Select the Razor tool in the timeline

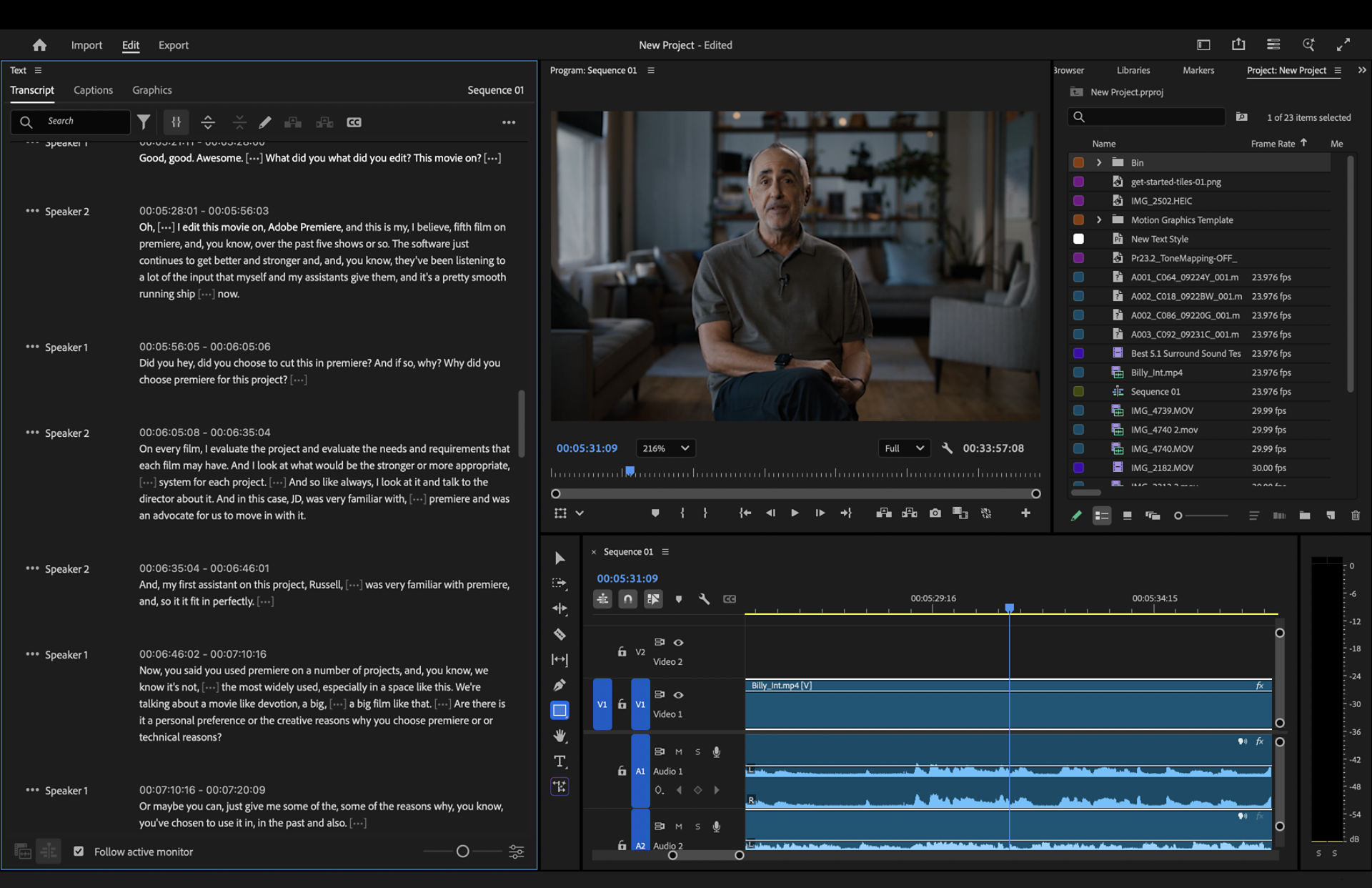(x=560, y=634)
